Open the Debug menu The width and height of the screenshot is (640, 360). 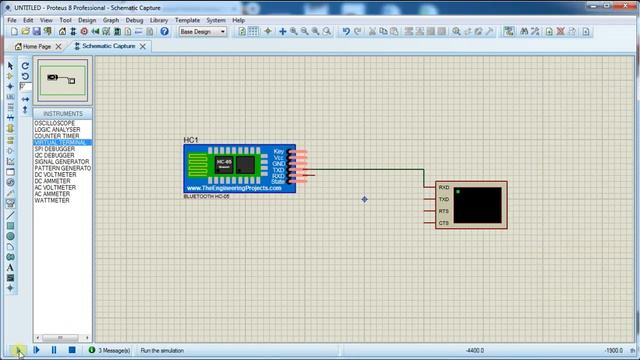pyautogui.click(x=134, y=20)
